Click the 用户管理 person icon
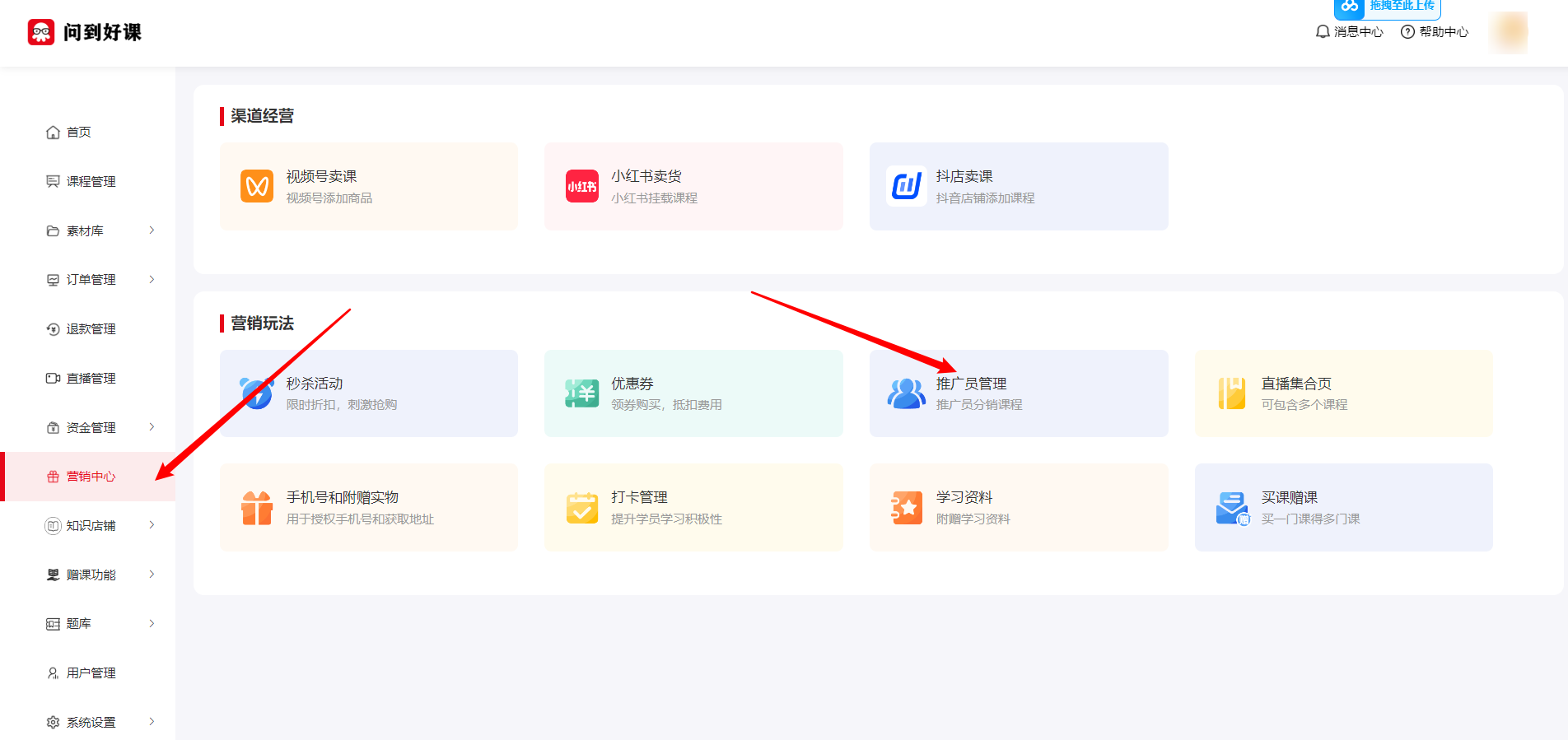Viewport: 1568px width, 740px height. click(x=53, y=673)
